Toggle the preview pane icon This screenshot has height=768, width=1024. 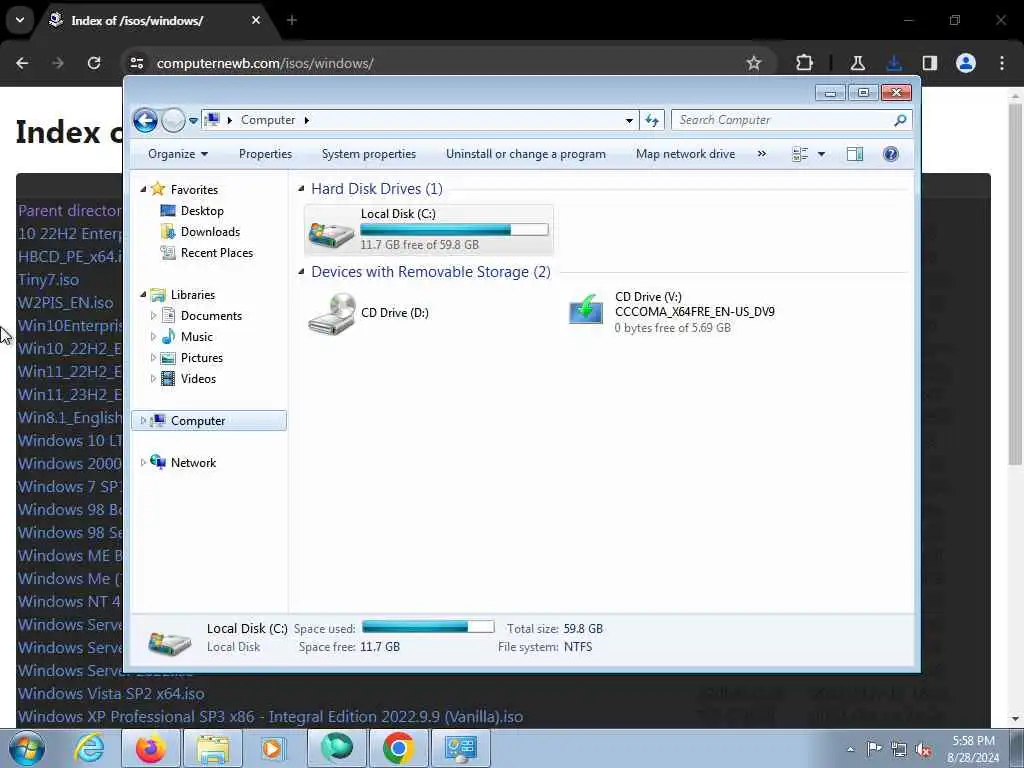[x=855, y=154]
